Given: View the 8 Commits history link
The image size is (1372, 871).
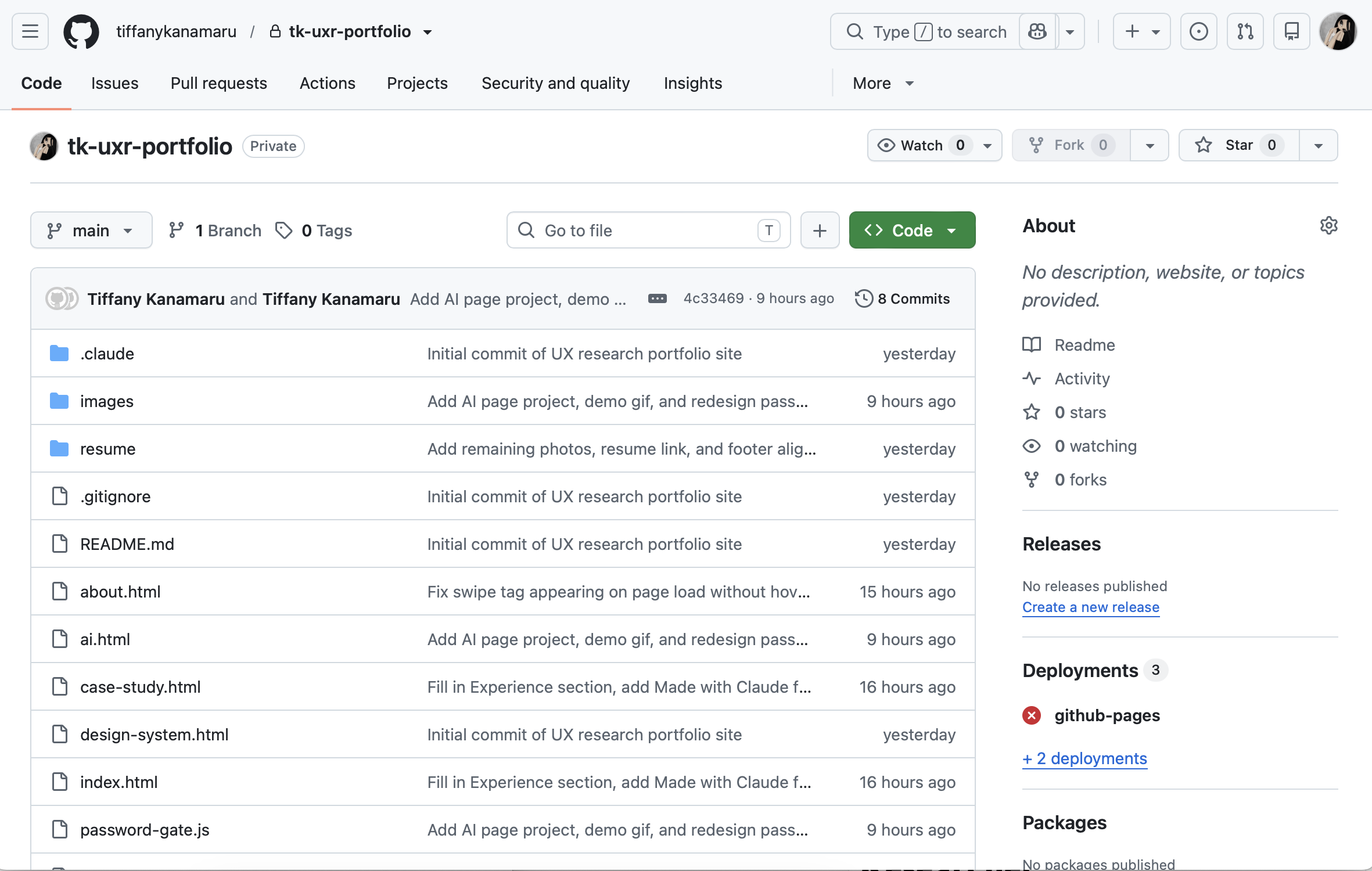Looking at the screenshot, I should [x=903, y=298].
